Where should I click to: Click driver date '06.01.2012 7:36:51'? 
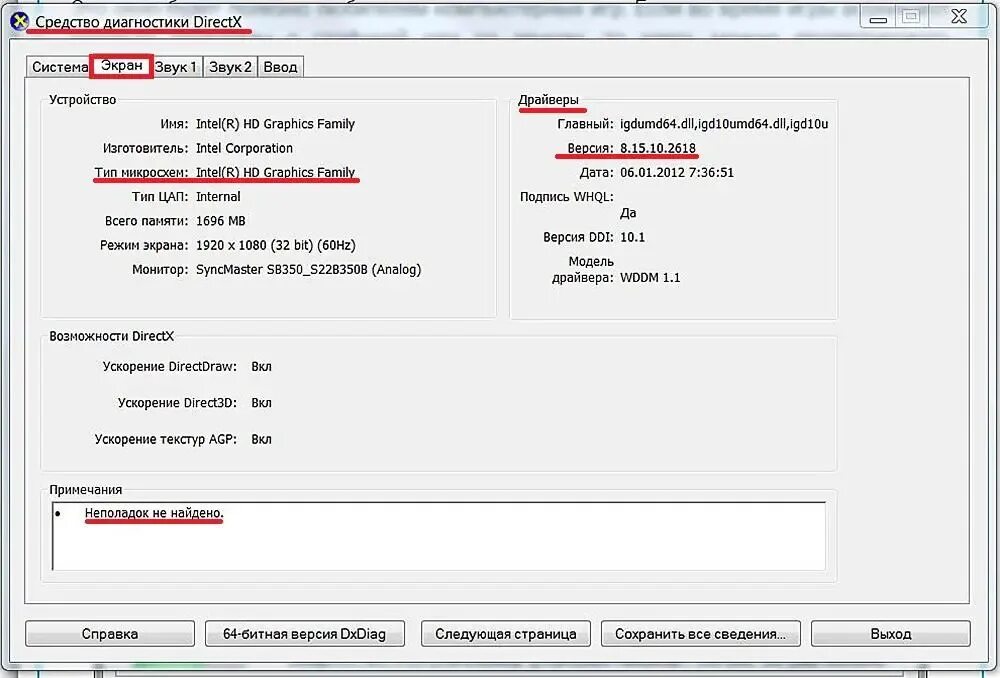pyautogui.click(x=677, y=172)
